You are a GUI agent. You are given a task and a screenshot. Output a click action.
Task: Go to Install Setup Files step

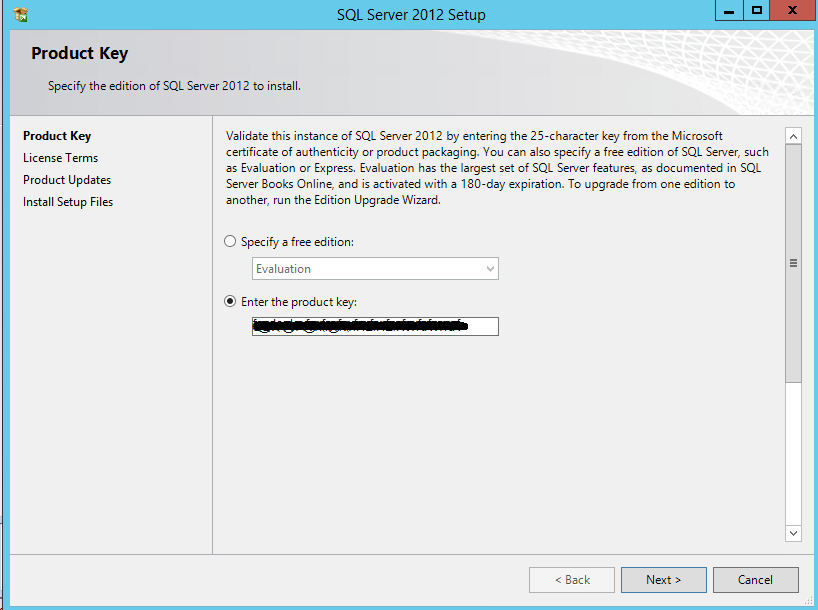pos(68,202)
